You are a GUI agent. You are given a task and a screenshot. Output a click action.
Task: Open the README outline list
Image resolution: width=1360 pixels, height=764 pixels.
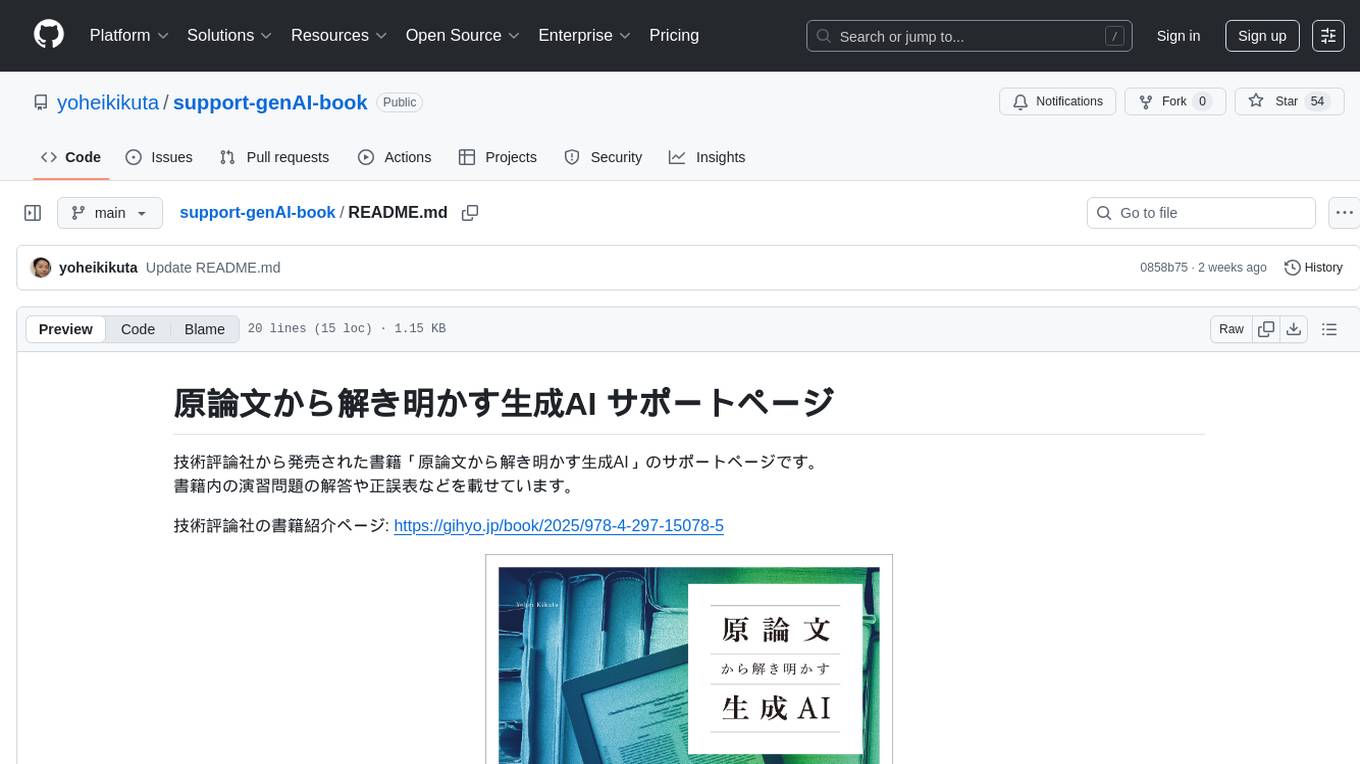[x=1329, y=329]
